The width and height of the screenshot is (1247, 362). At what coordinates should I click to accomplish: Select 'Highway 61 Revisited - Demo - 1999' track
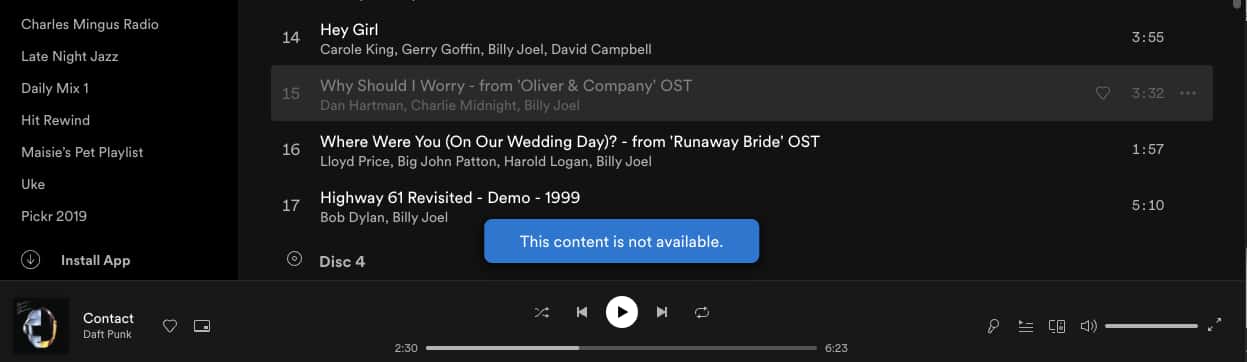(x=450, y=198)
